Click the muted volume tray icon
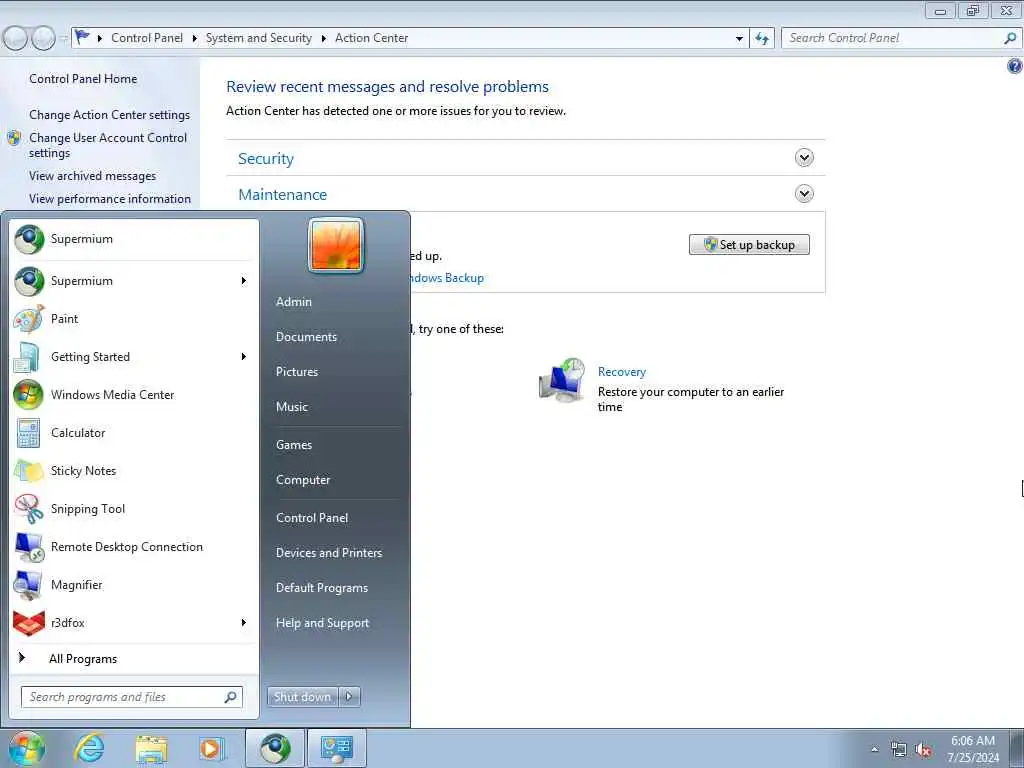 pyautogui.click(x=923, y=750)
